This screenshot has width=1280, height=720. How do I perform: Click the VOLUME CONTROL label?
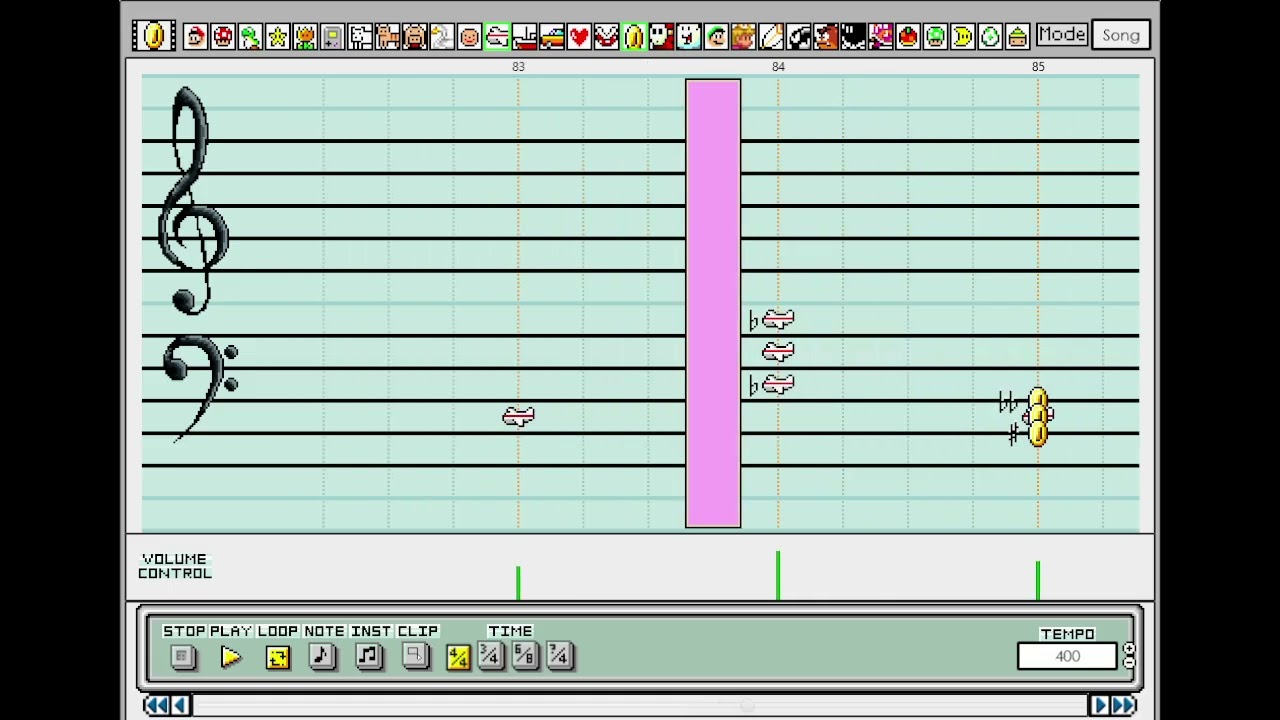(x=175, y=566)
